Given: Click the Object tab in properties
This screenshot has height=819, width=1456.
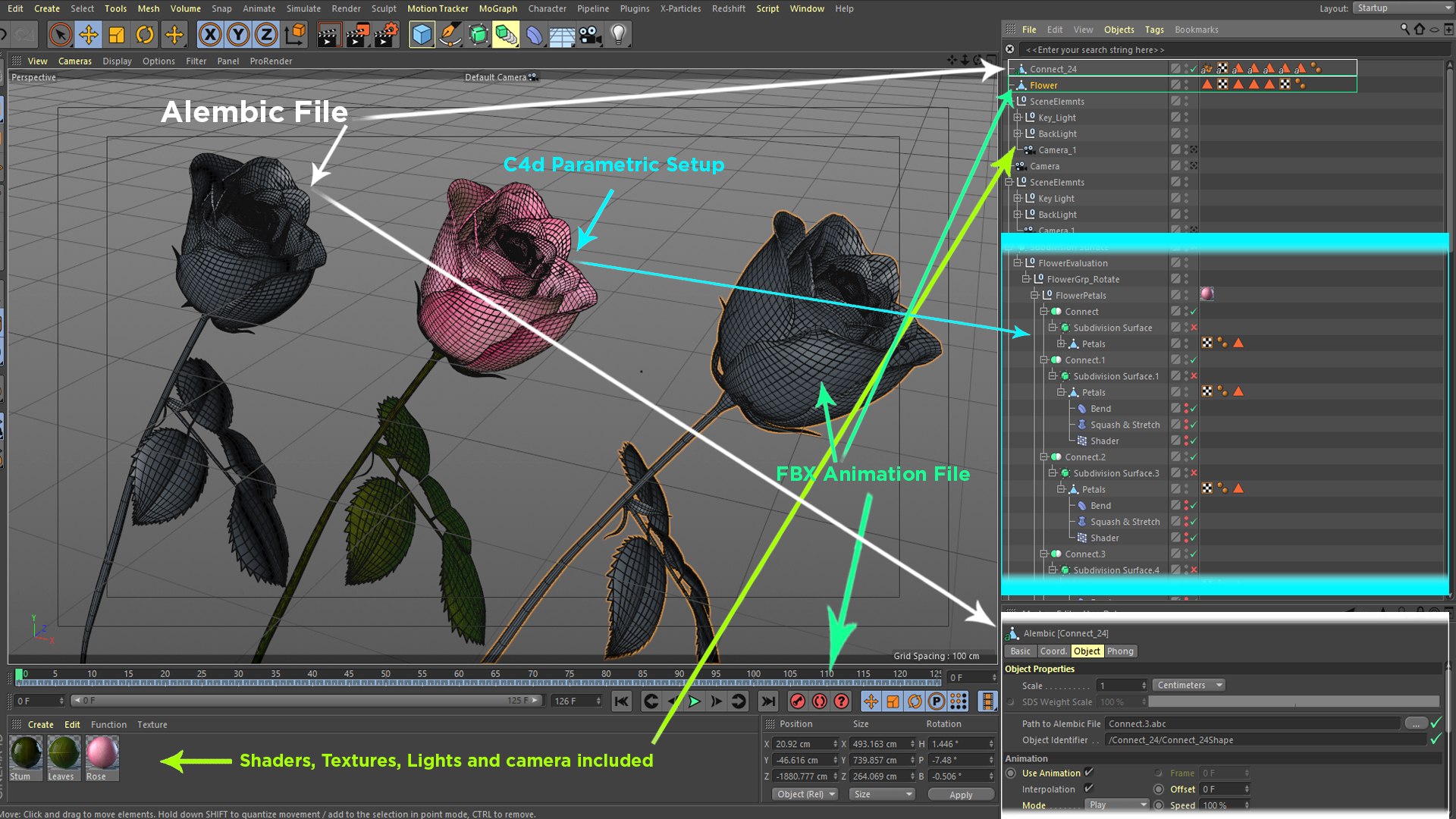Looking at the screenshot, I should [1086, 651].
